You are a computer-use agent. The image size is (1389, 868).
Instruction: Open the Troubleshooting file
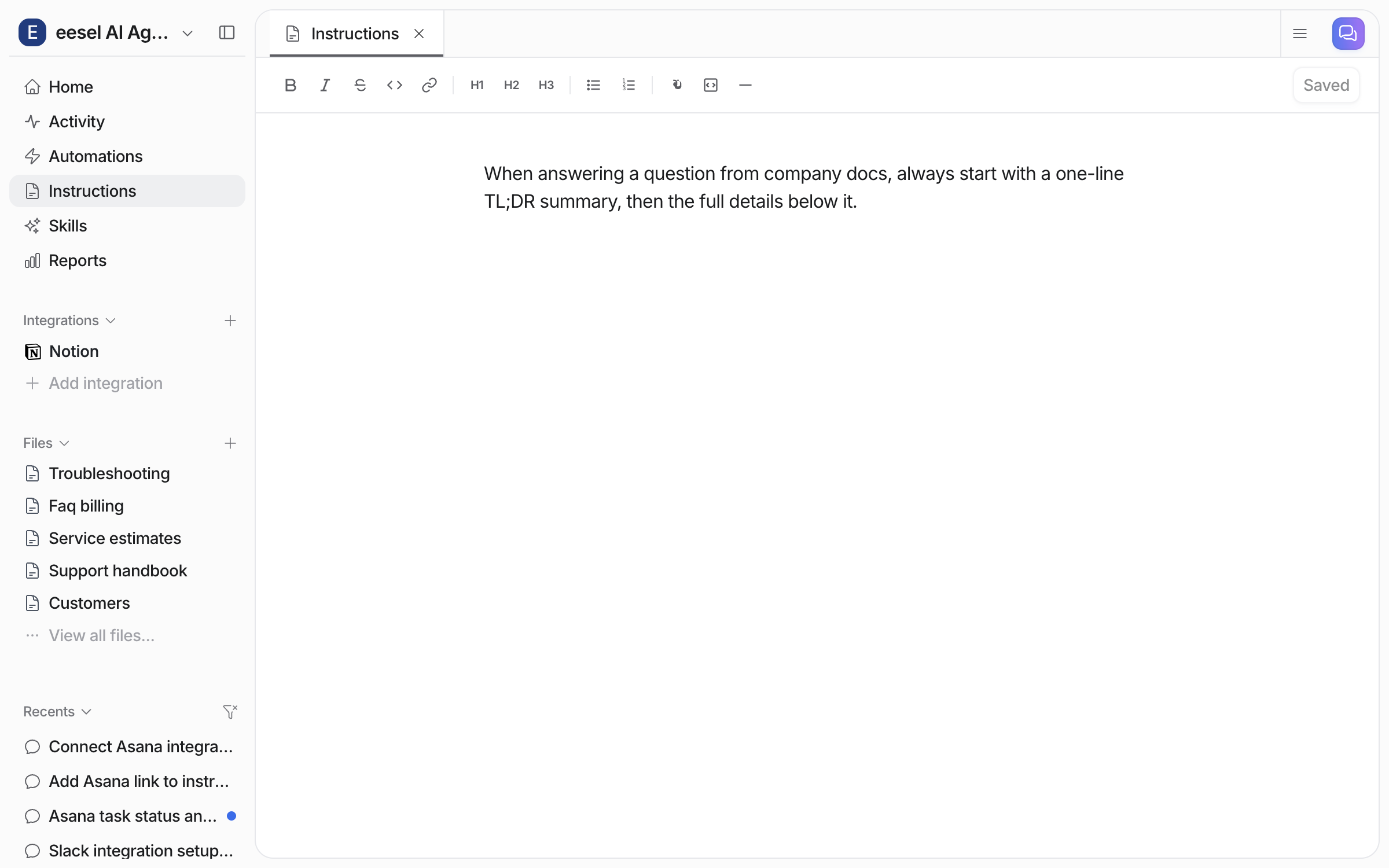pos(127,473)
